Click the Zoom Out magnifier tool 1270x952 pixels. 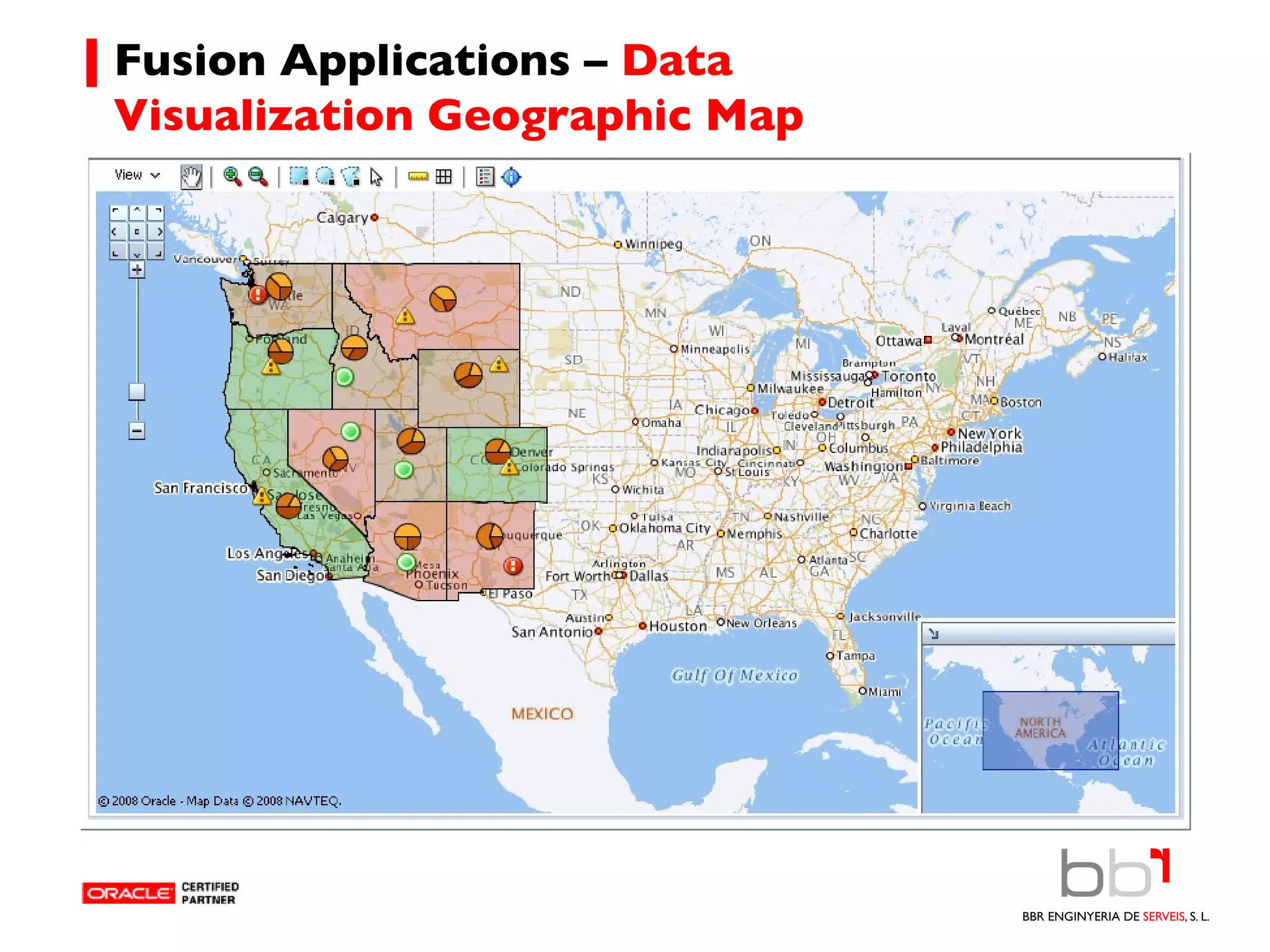click(258, 177)
